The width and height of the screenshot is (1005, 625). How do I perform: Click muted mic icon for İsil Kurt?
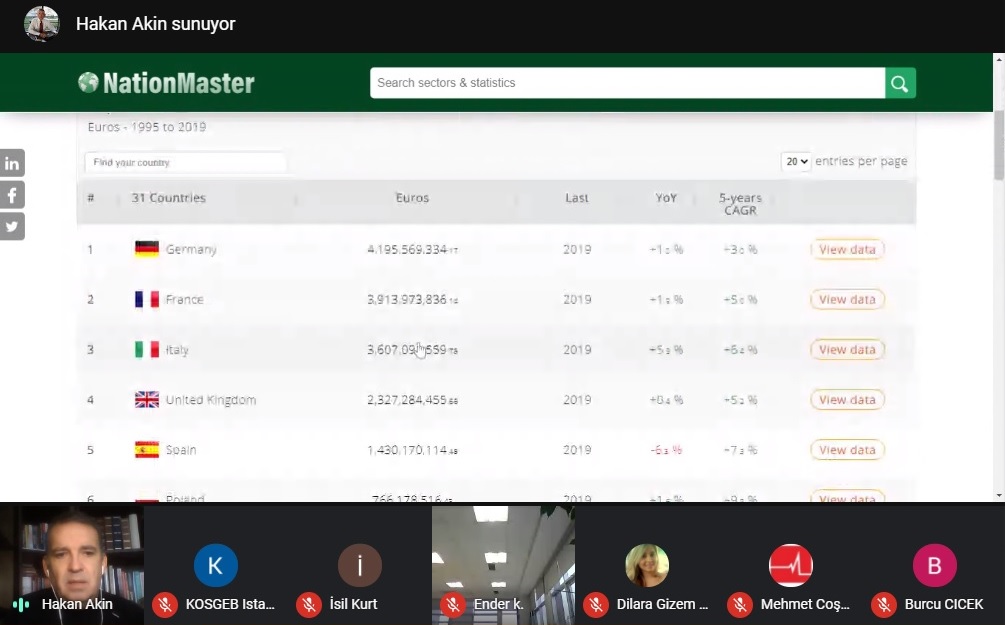308,604
